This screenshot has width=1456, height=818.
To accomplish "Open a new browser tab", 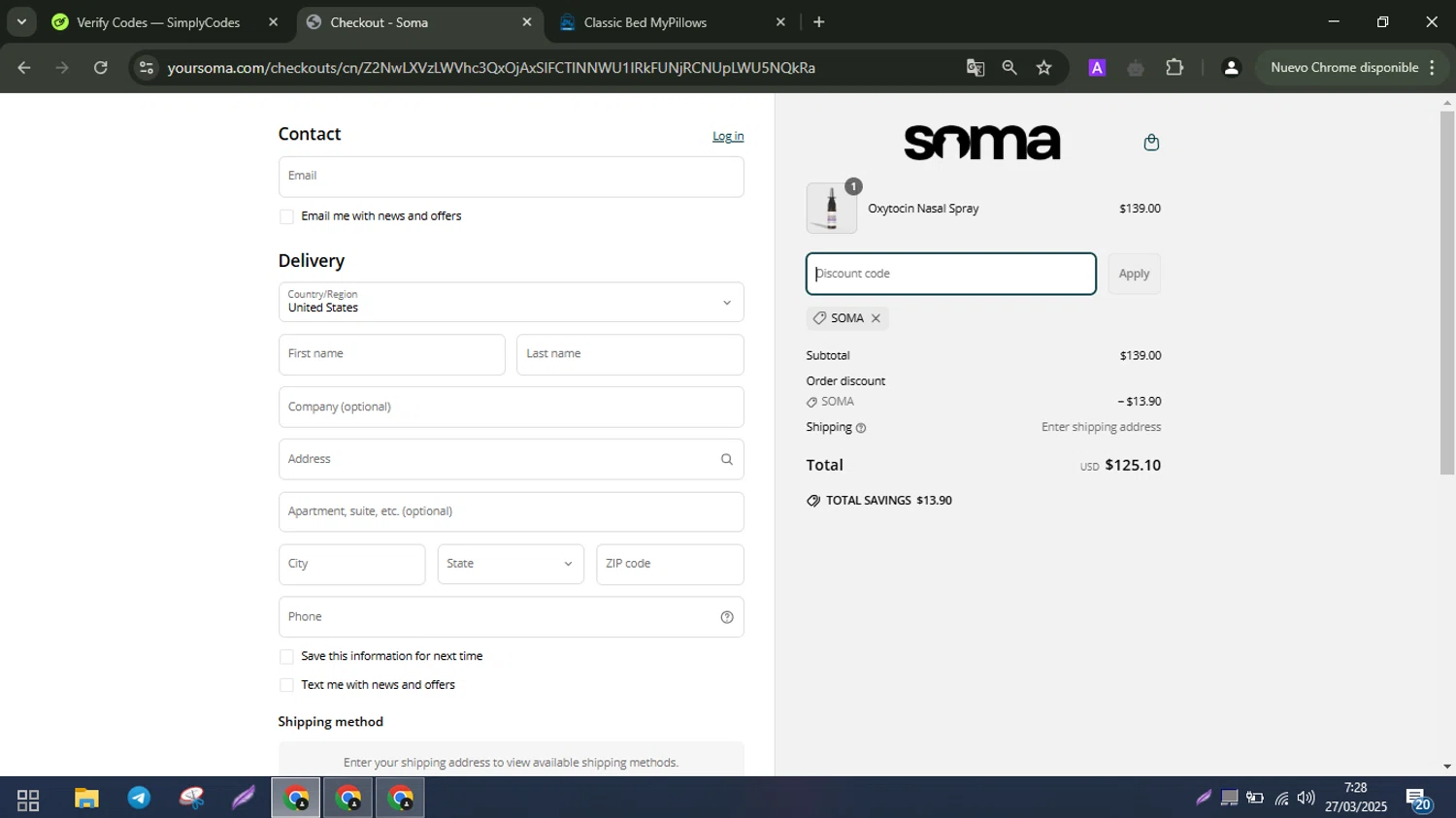I will (x=819, y=22).
